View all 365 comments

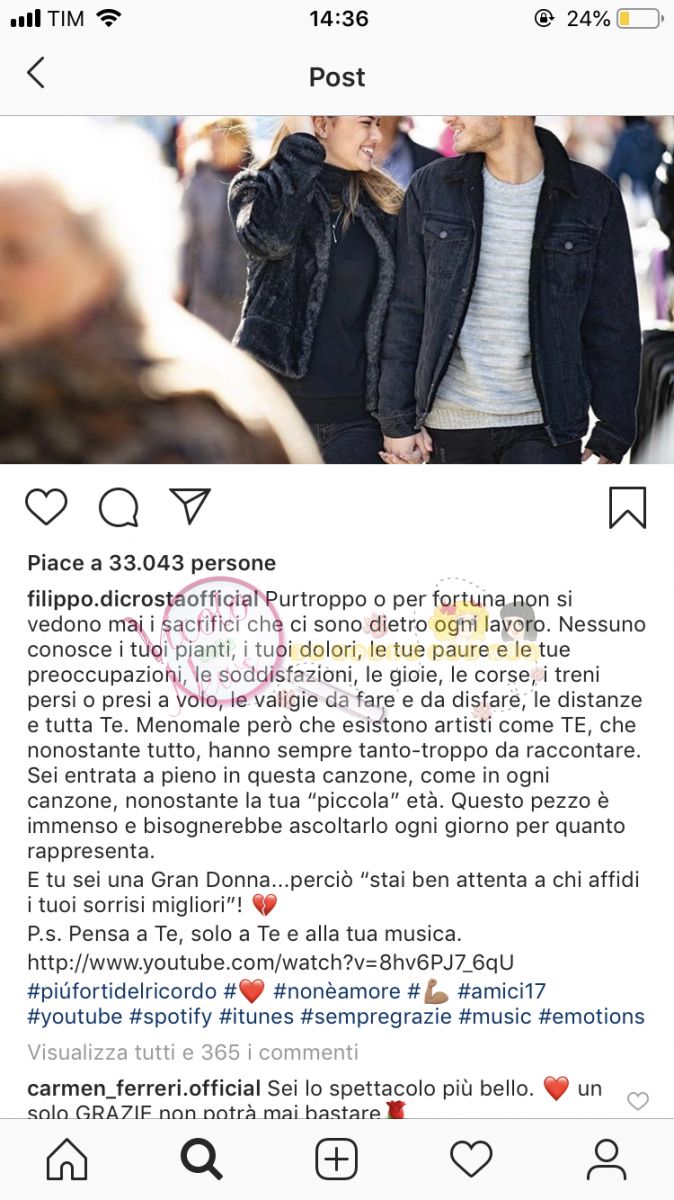pos(193,1052)
